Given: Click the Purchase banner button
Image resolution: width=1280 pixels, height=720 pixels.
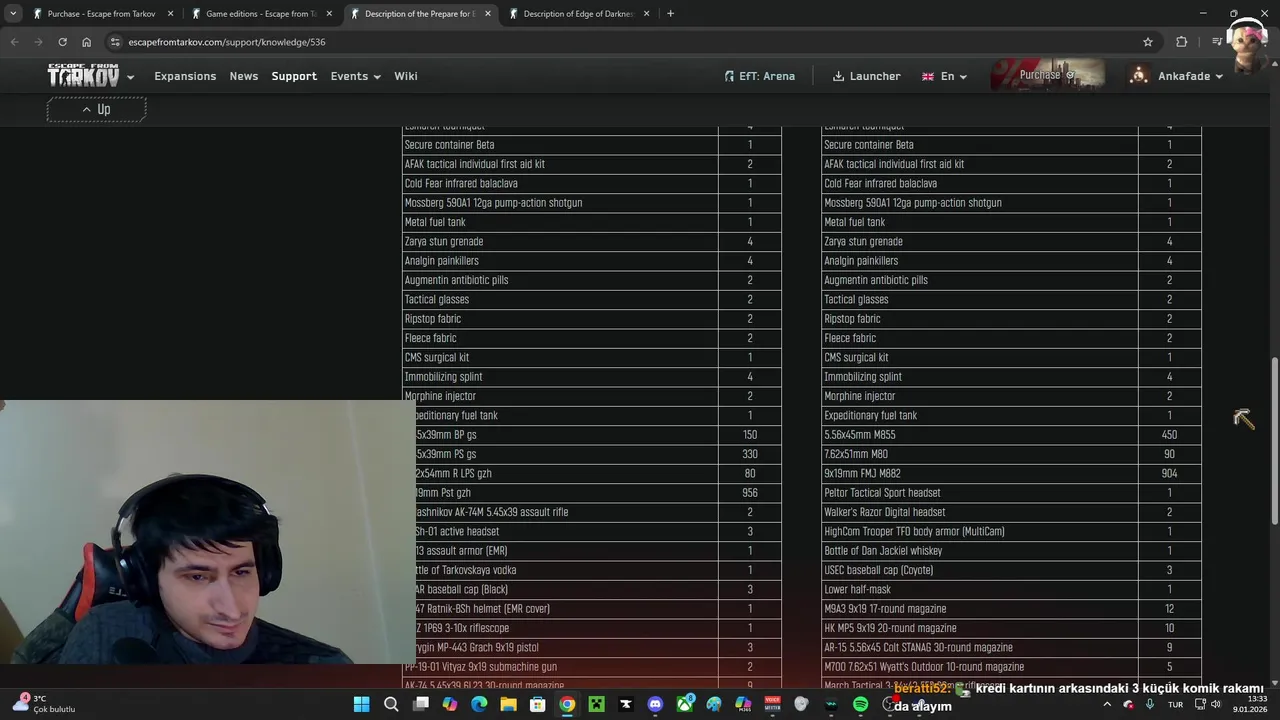Looking at the screenshot, I should click(1047, 75).
